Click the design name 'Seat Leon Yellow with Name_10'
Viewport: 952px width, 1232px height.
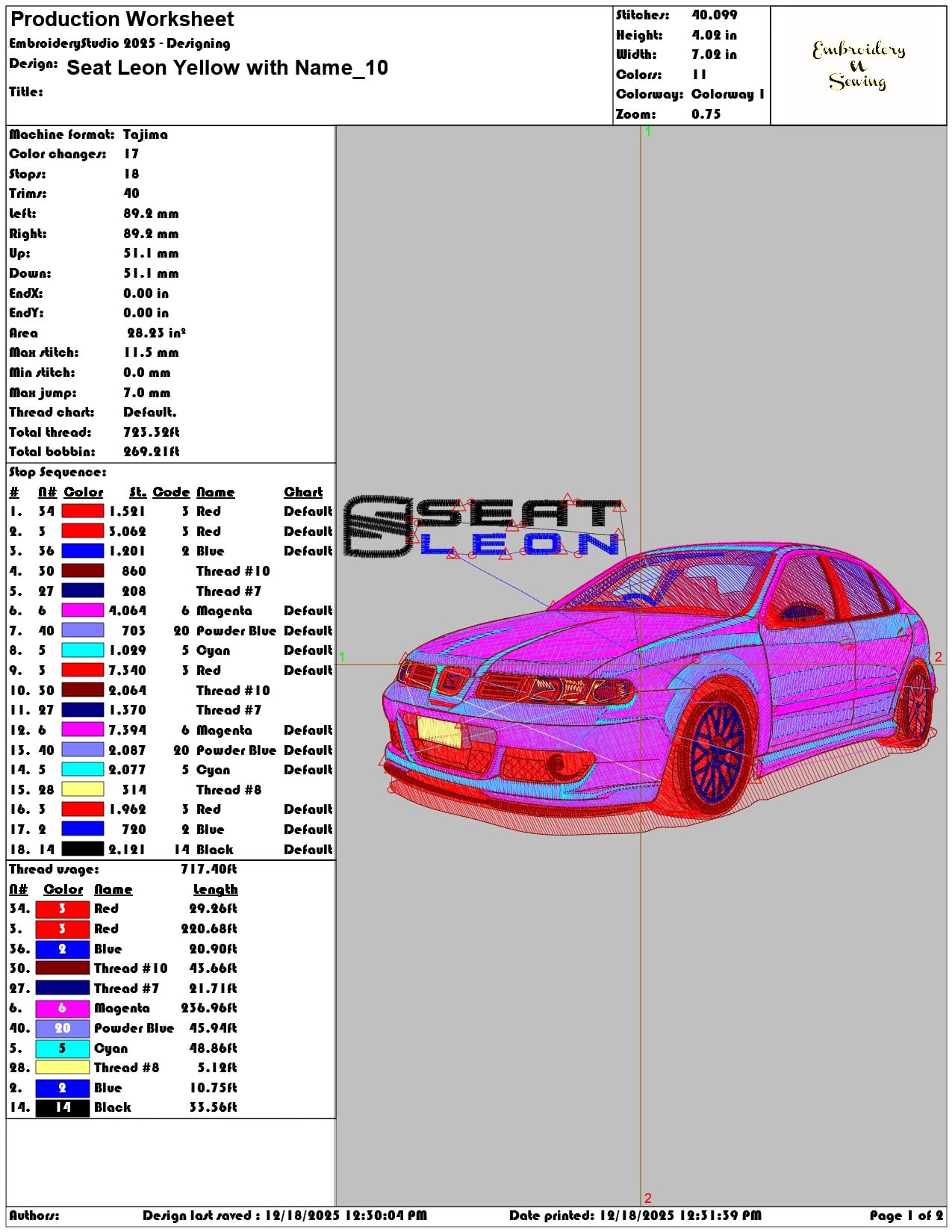(227, 68)
